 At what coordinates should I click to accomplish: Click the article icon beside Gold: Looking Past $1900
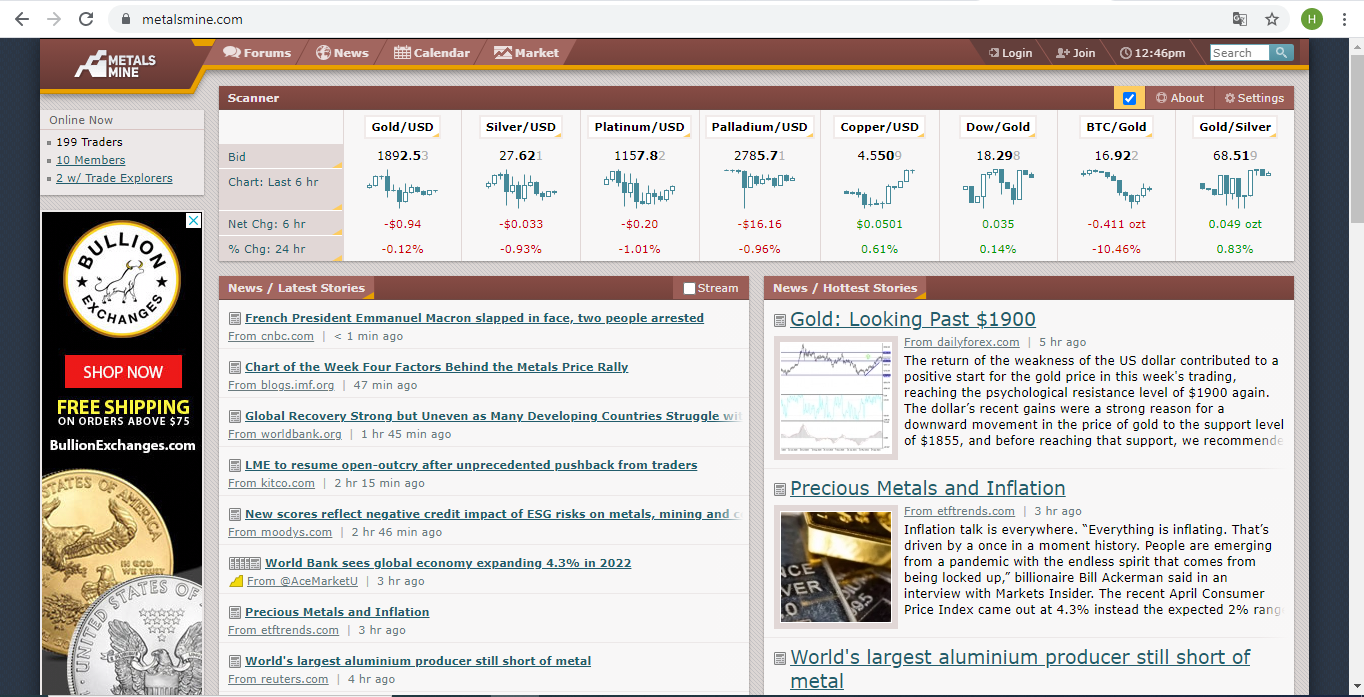click(780, 320)
